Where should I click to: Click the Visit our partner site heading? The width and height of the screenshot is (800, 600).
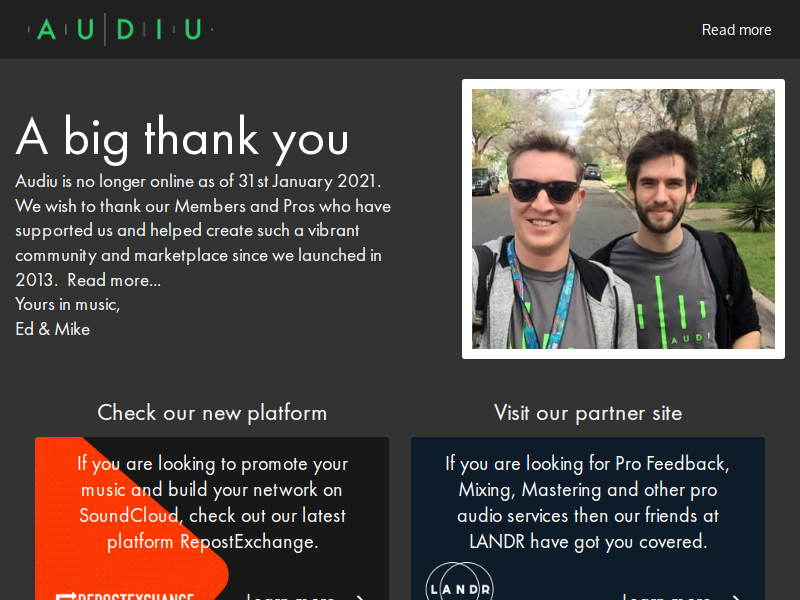click(x=588, y=413)
